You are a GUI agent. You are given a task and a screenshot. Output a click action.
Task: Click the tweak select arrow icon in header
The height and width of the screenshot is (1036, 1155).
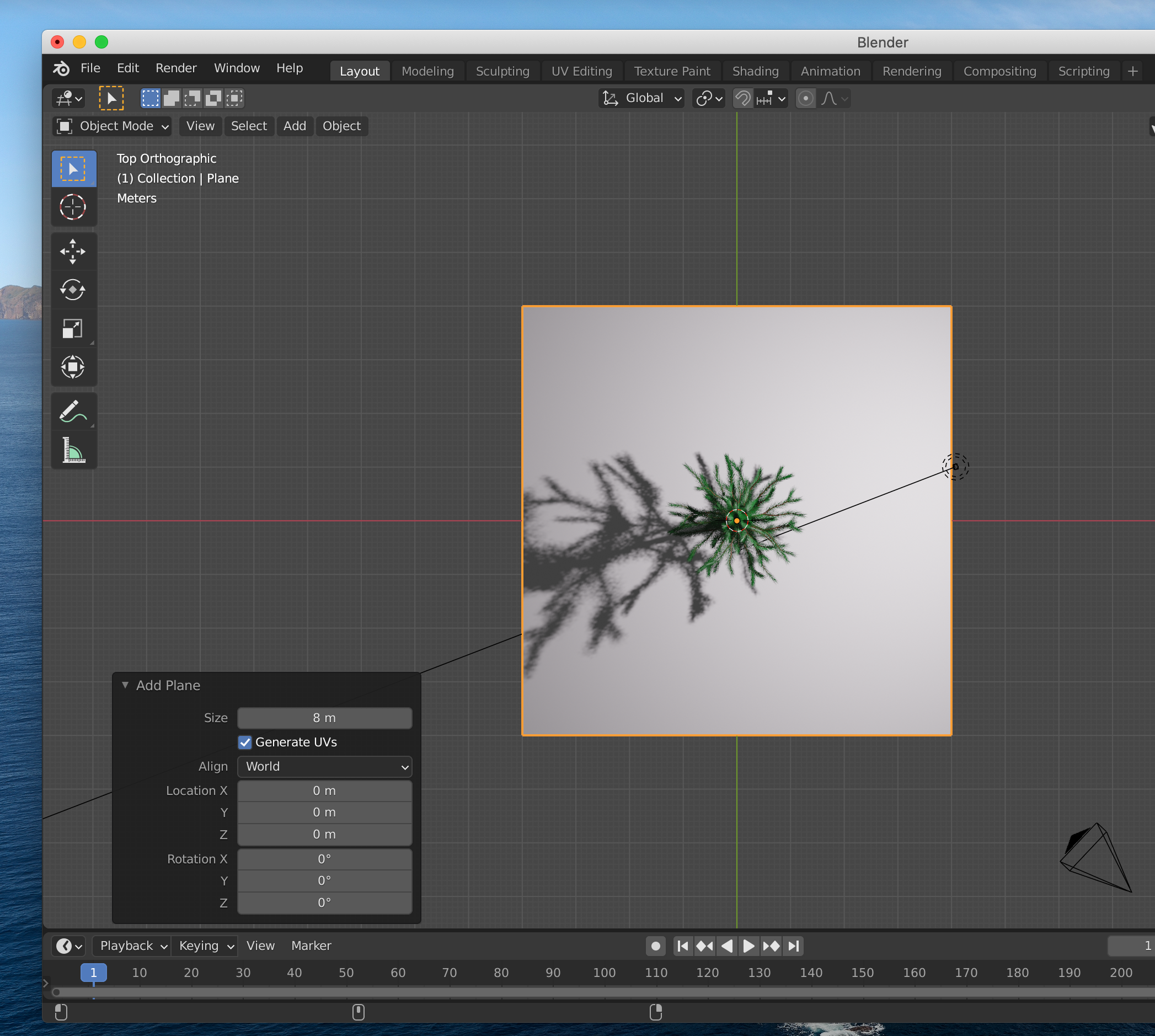111,99
